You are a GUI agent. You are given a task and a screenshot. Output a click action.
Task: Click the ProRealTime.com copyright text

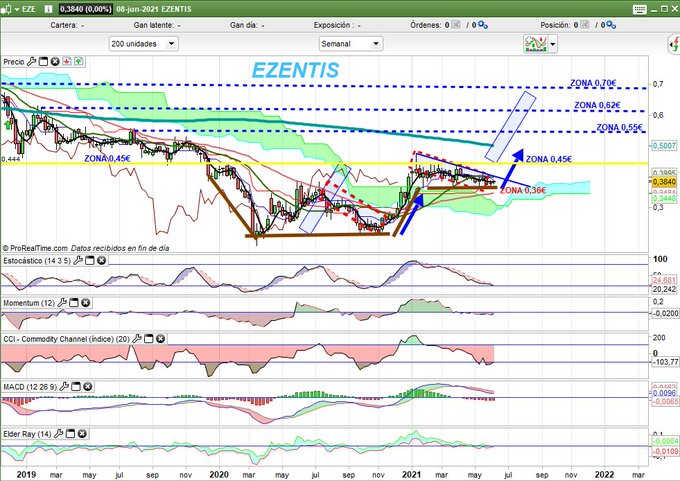(x=35, y=248)
